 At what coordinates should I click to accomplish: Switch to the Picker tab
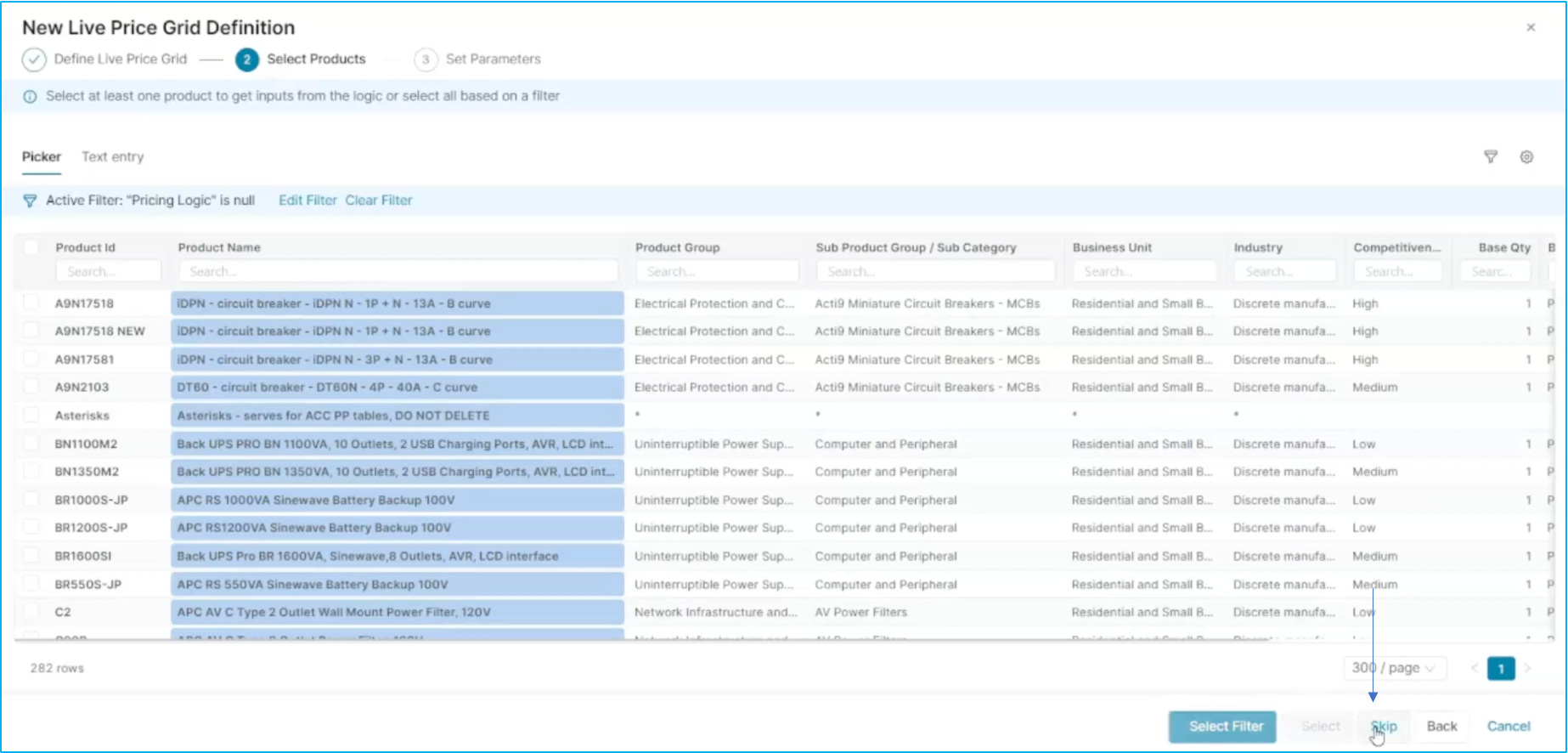pos(42,156)
